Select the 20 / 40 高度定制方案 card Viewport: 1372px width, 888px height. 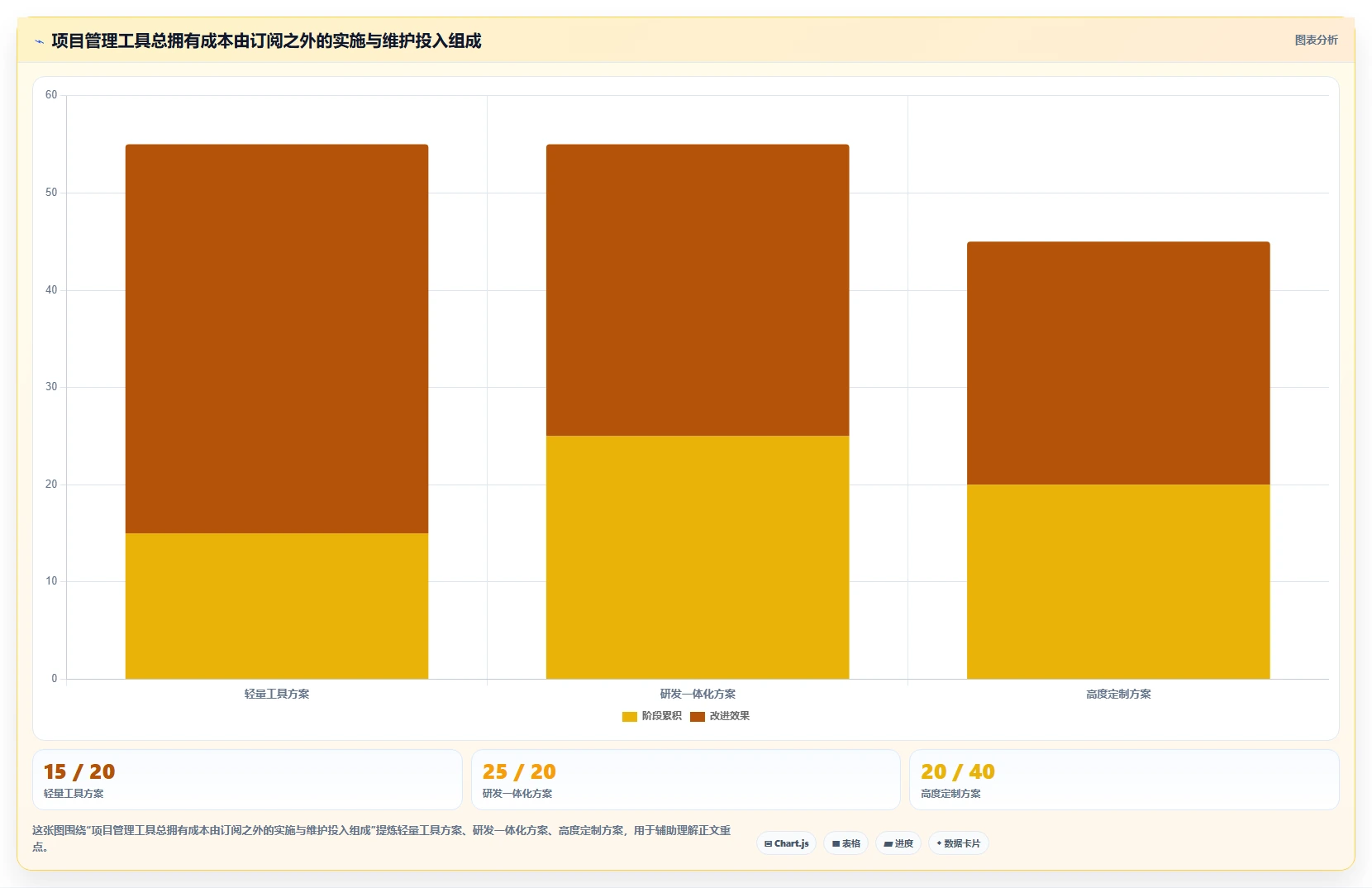point(1124,780)
